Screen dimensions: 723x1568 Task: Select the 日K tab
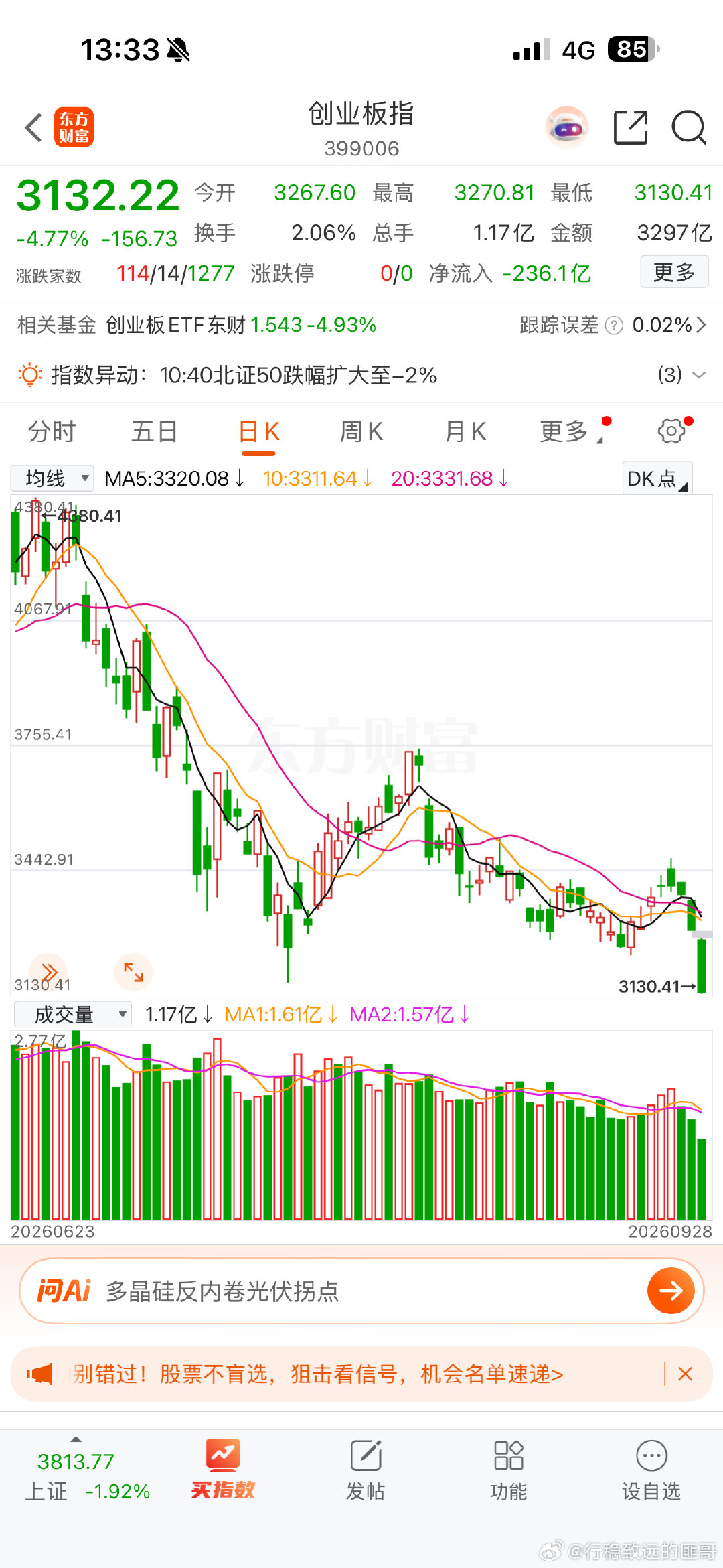(259, 431)
